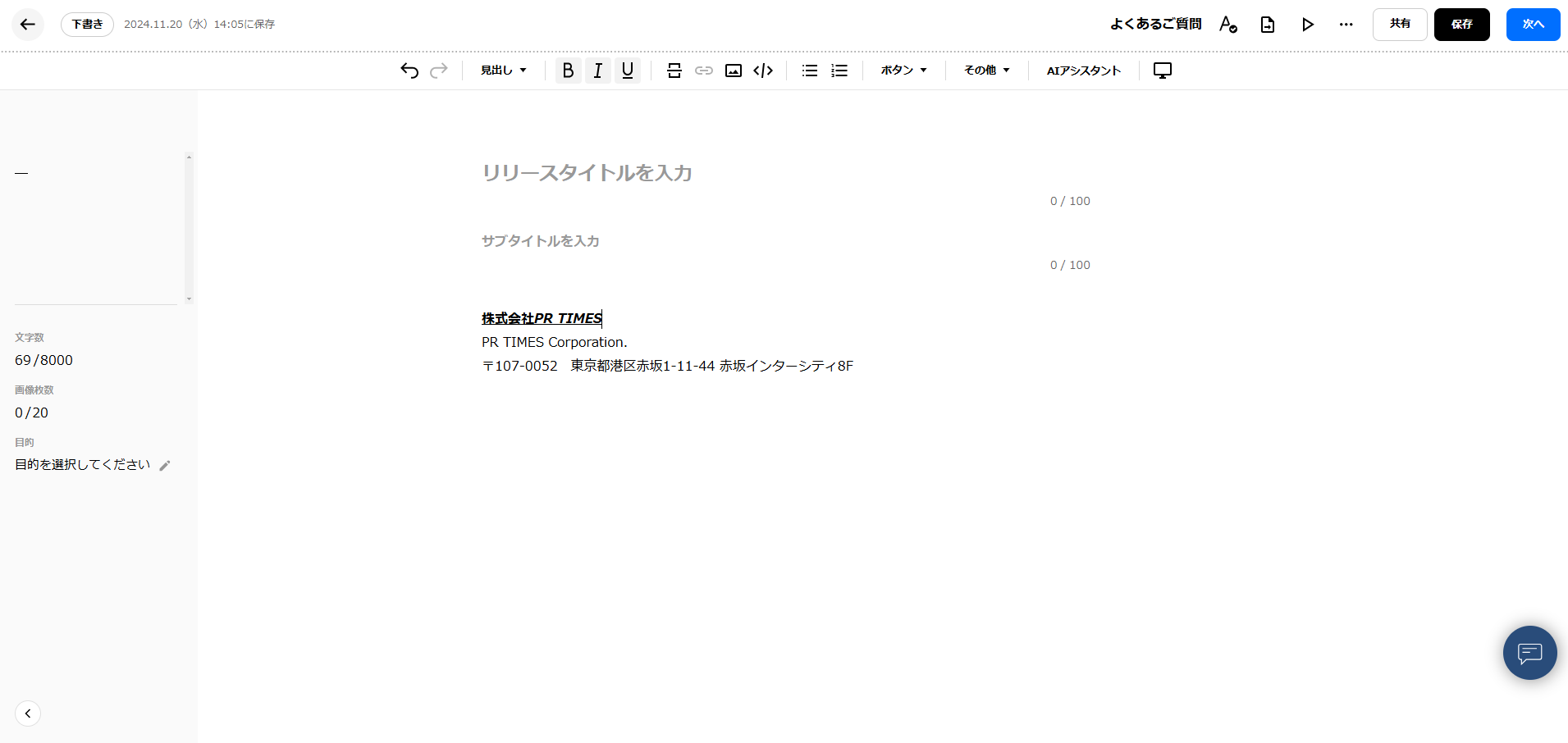This screenshot has height=743, width=1568.
Task: Insert an image using the picture icon
Action: coord(734,71)
